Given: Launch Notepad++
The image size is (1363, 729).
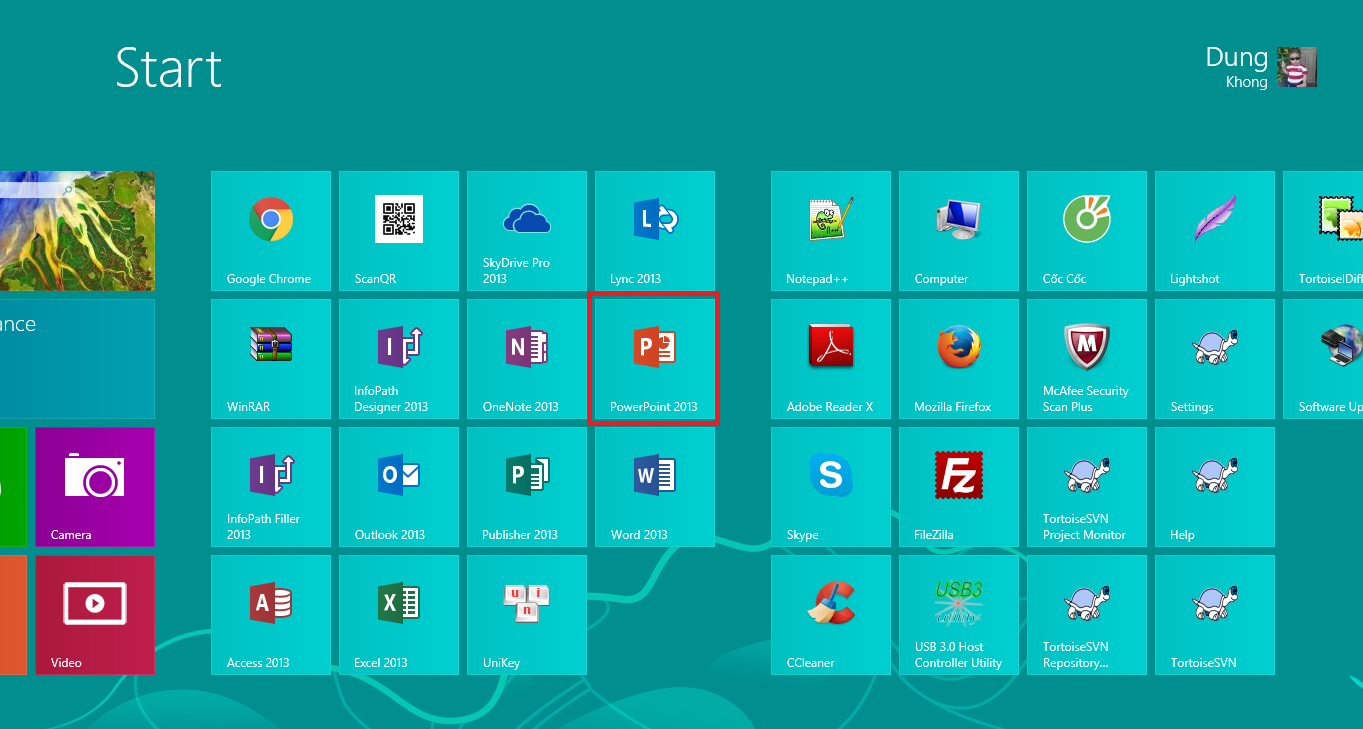Looking at the screenshot, I should 831,231.
